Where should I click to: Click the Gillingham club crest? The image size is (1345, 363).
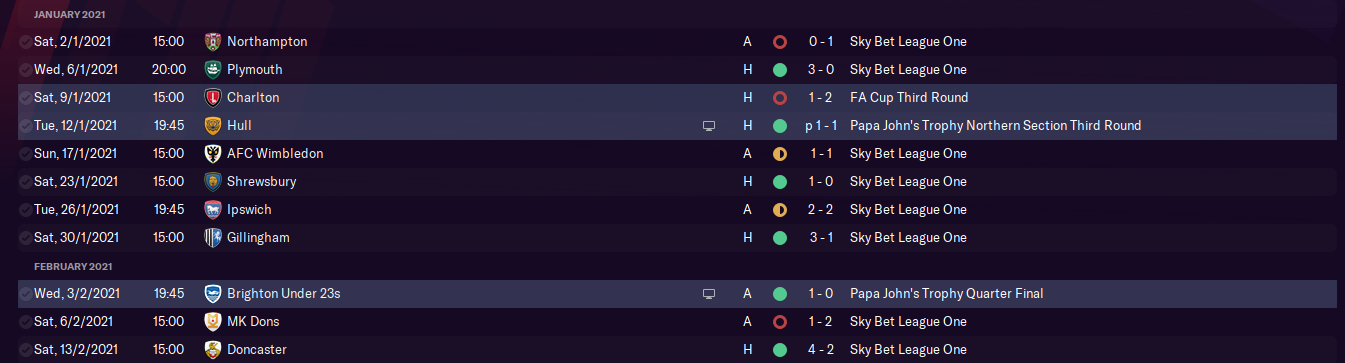tap(212, 238)
